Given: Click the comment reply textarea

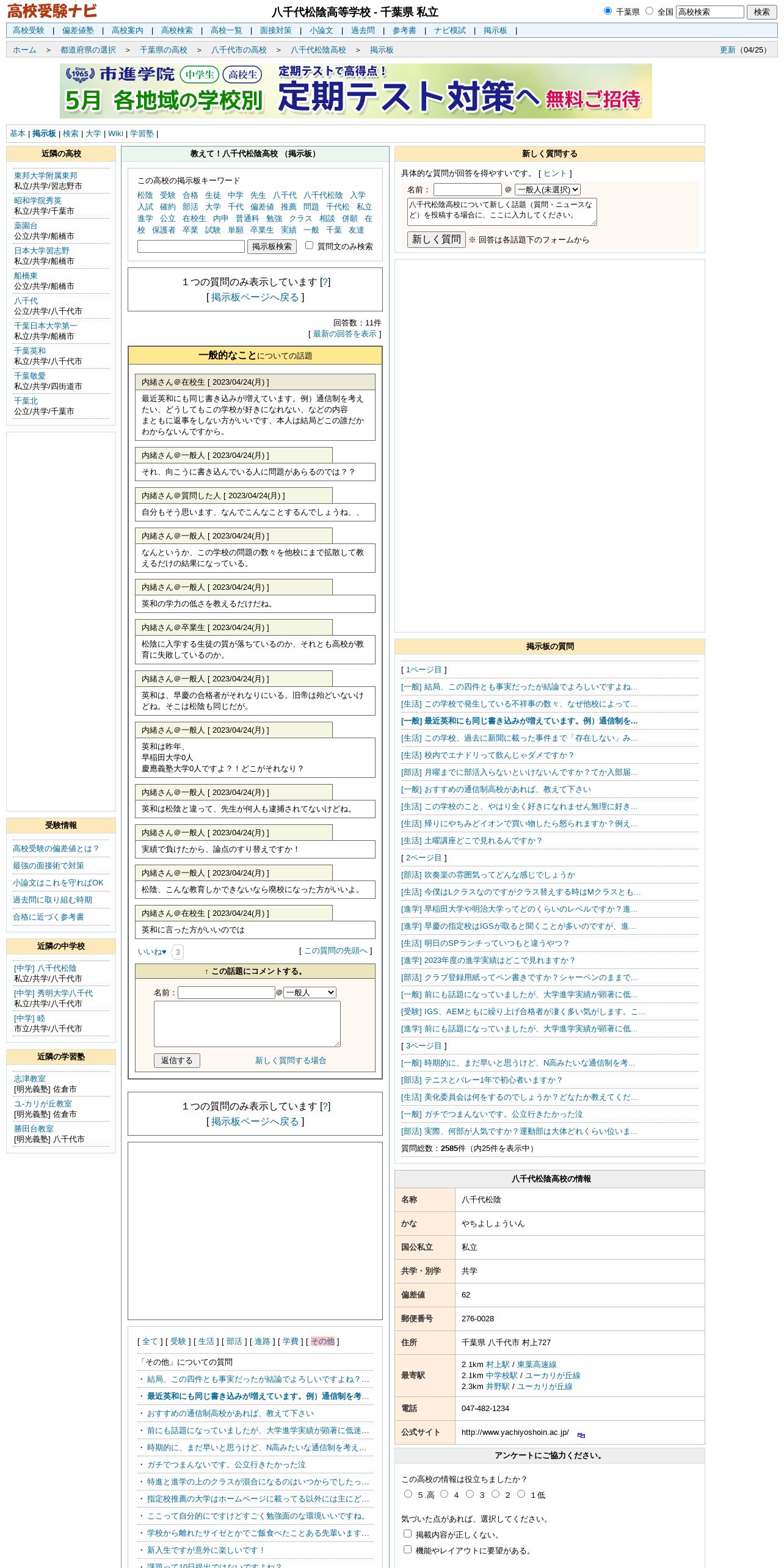Looking at the screenshot, I should [247, 1025].
